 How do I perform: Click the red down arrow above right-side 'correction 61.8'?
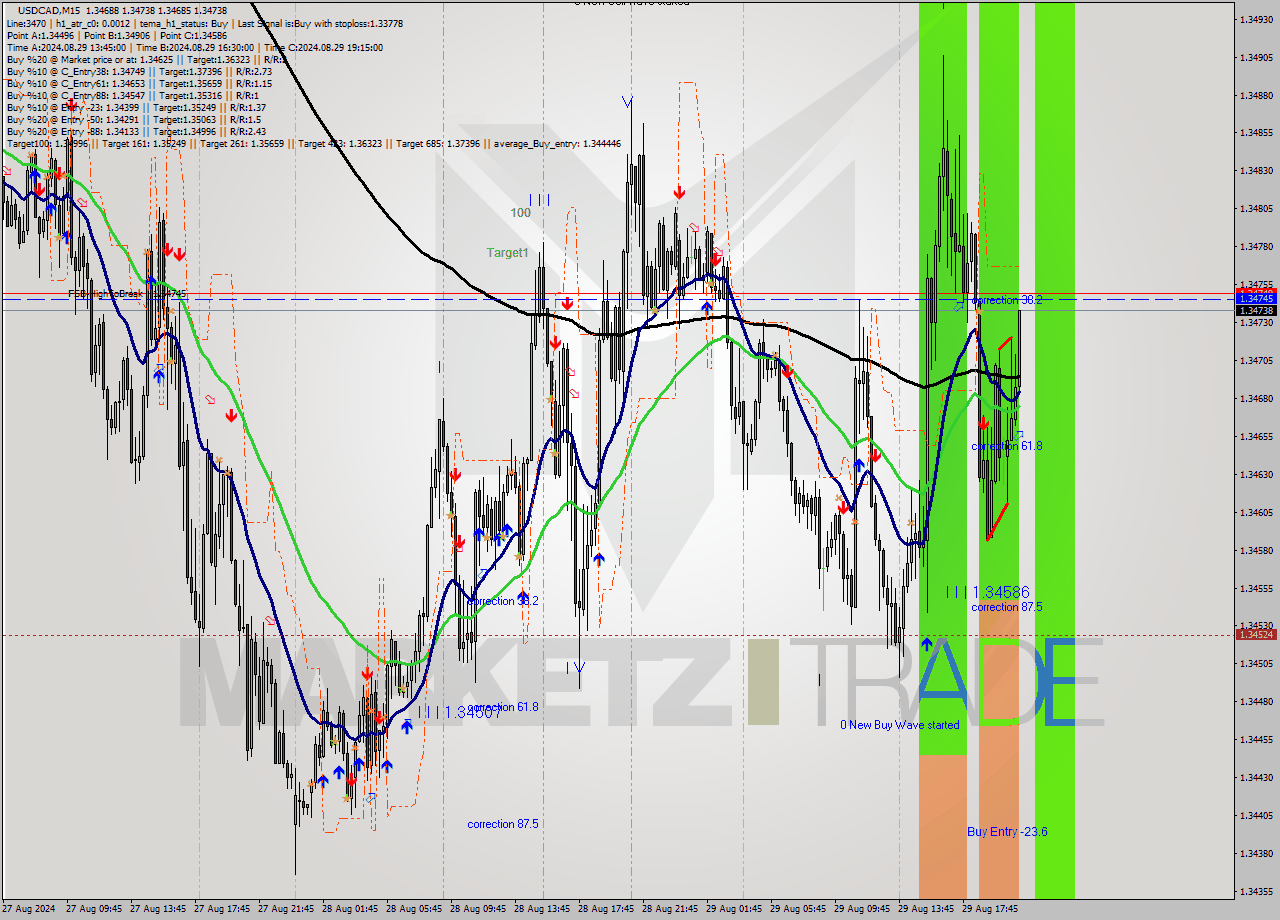tap(983, 423)
